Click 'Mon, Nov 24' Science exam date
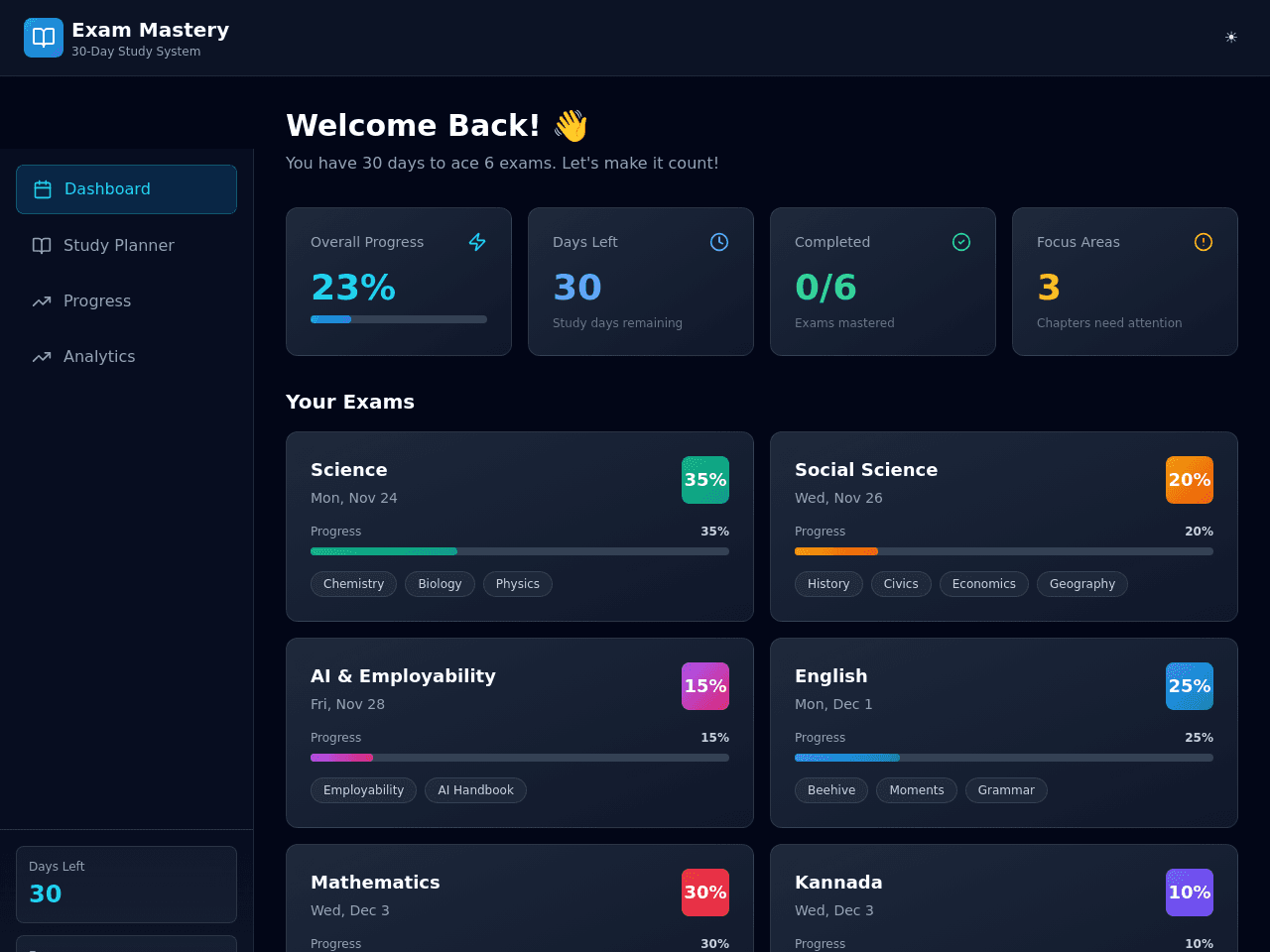 (354, 498)
